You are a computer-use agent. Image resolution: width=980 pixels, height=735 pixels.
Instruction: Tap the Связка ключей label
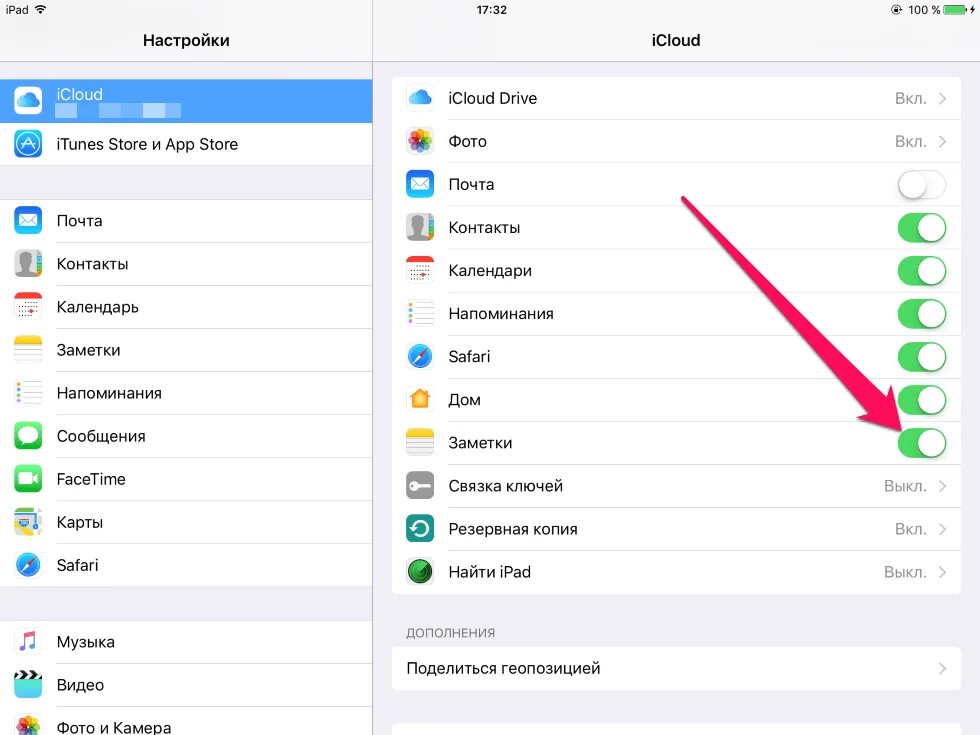(x=505, y=486)
